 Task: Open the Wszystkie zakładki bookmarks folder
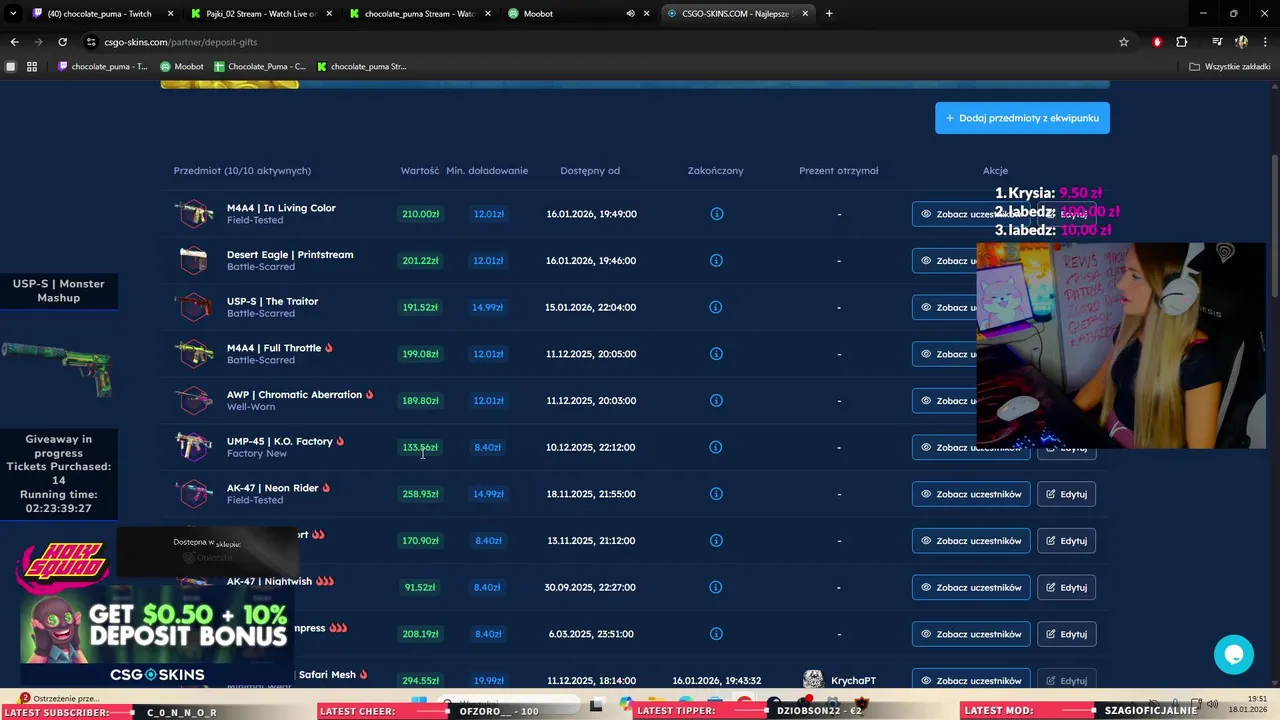[x=1230, y=67]
